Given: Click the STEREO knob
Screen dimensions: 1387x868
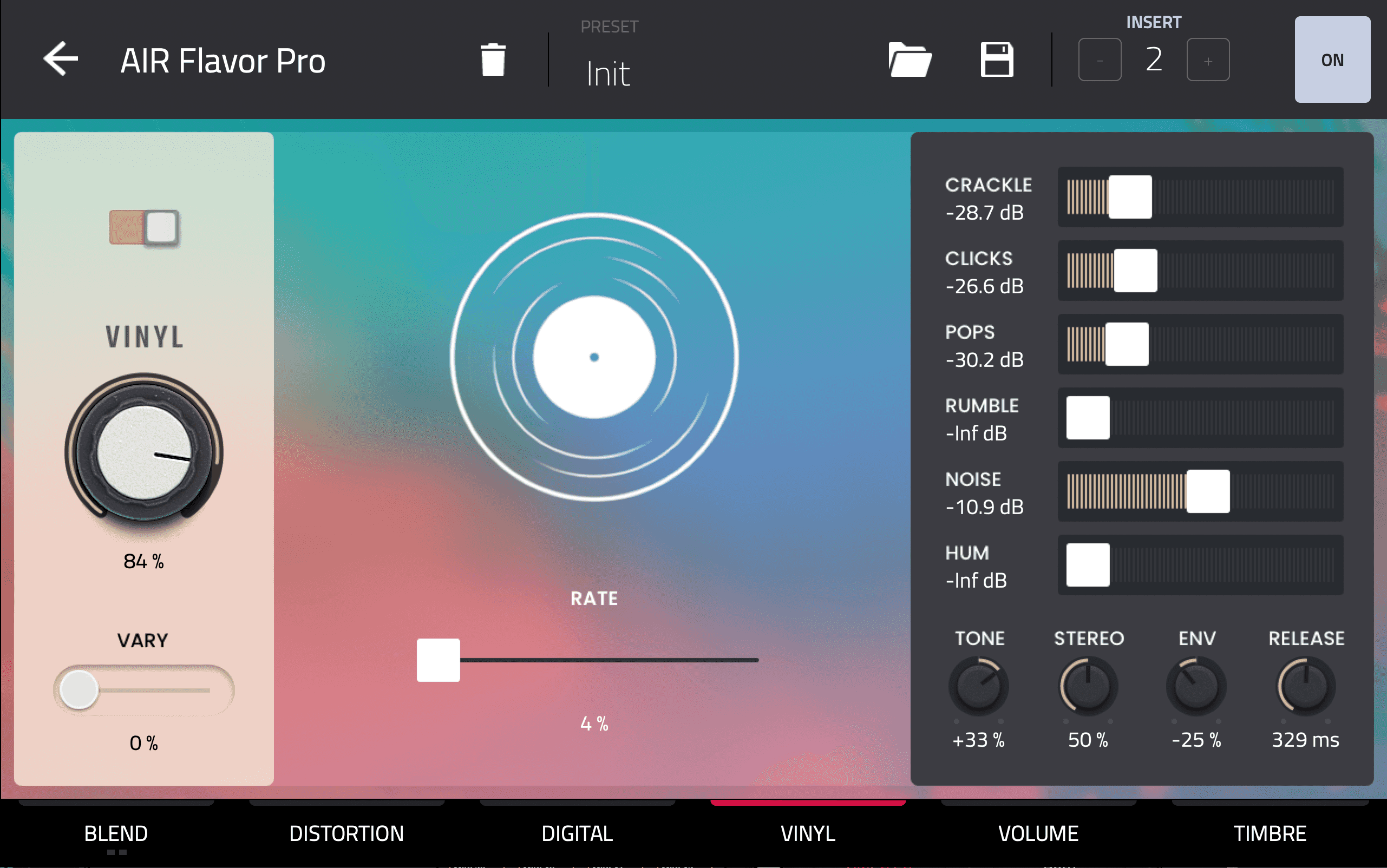Looking at the screenshot, I should tap(1088, 686).
